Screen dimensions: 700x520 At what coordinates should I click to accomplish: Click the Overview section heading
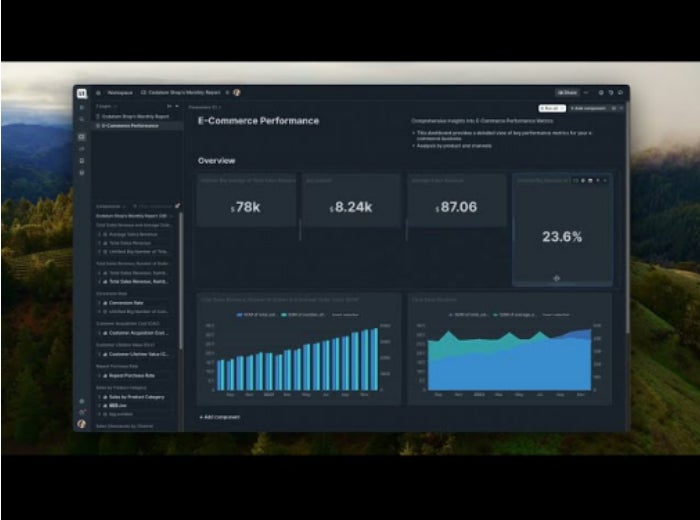pyautogui.click(x=217, y=161)
